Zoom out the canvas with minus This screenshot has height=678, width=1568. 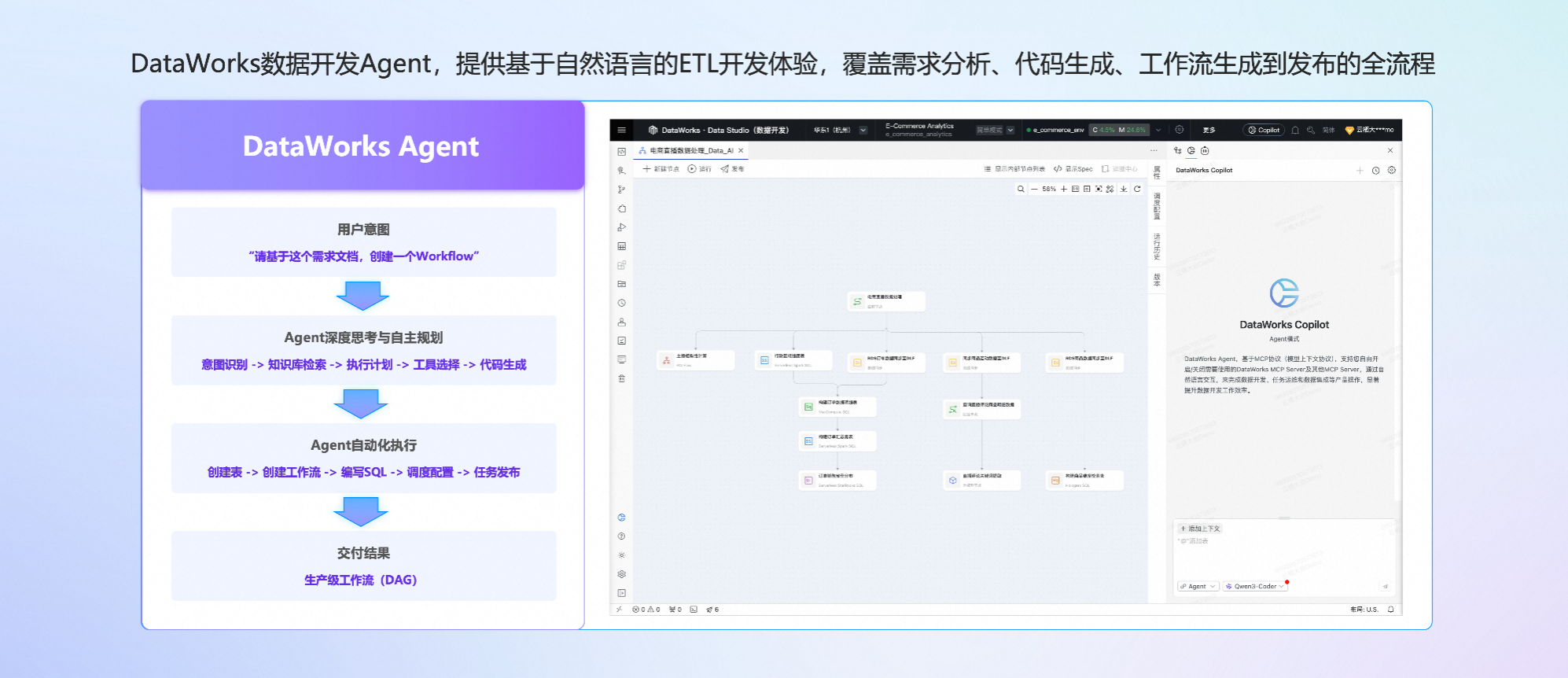pyautogui.click(x=1034, y=189)
